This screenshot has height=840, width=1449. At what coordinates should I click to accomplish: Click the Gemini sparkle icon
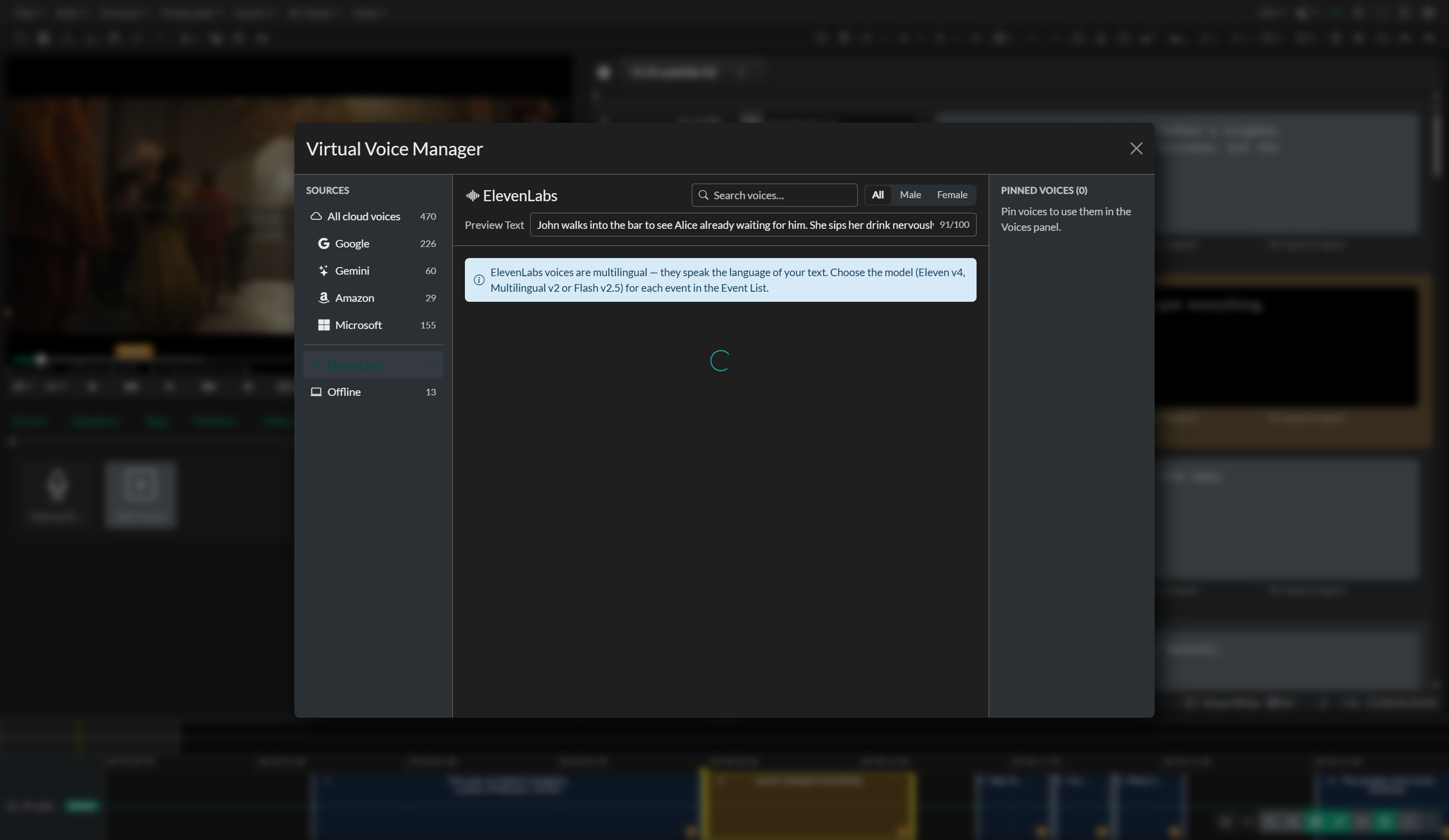(324, 271)
